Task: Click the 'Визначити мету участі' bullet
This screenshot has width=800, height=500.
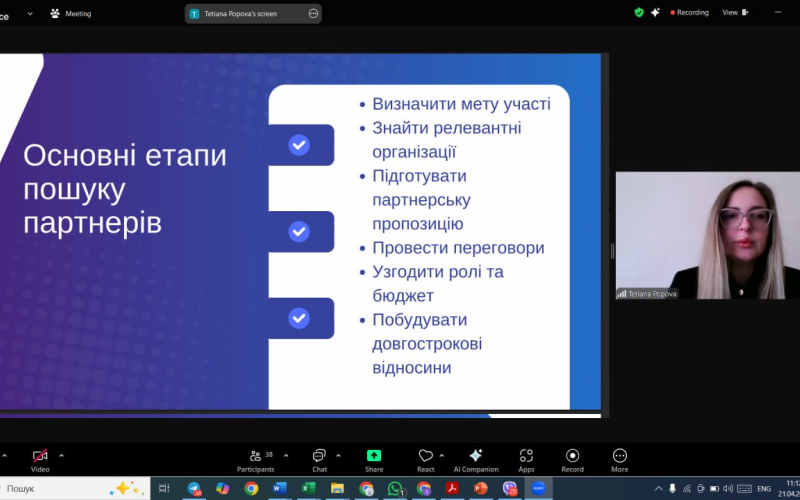Action: point(461,104)
